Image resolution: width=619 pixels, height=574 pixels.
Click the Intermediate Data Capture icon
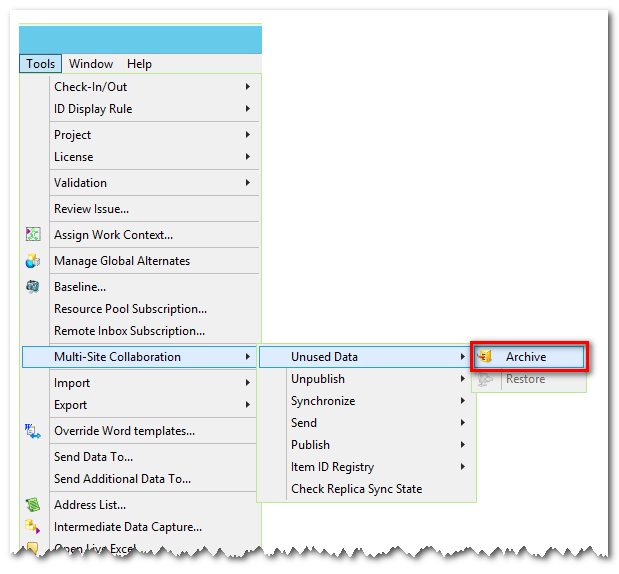(x=33, y=527)
